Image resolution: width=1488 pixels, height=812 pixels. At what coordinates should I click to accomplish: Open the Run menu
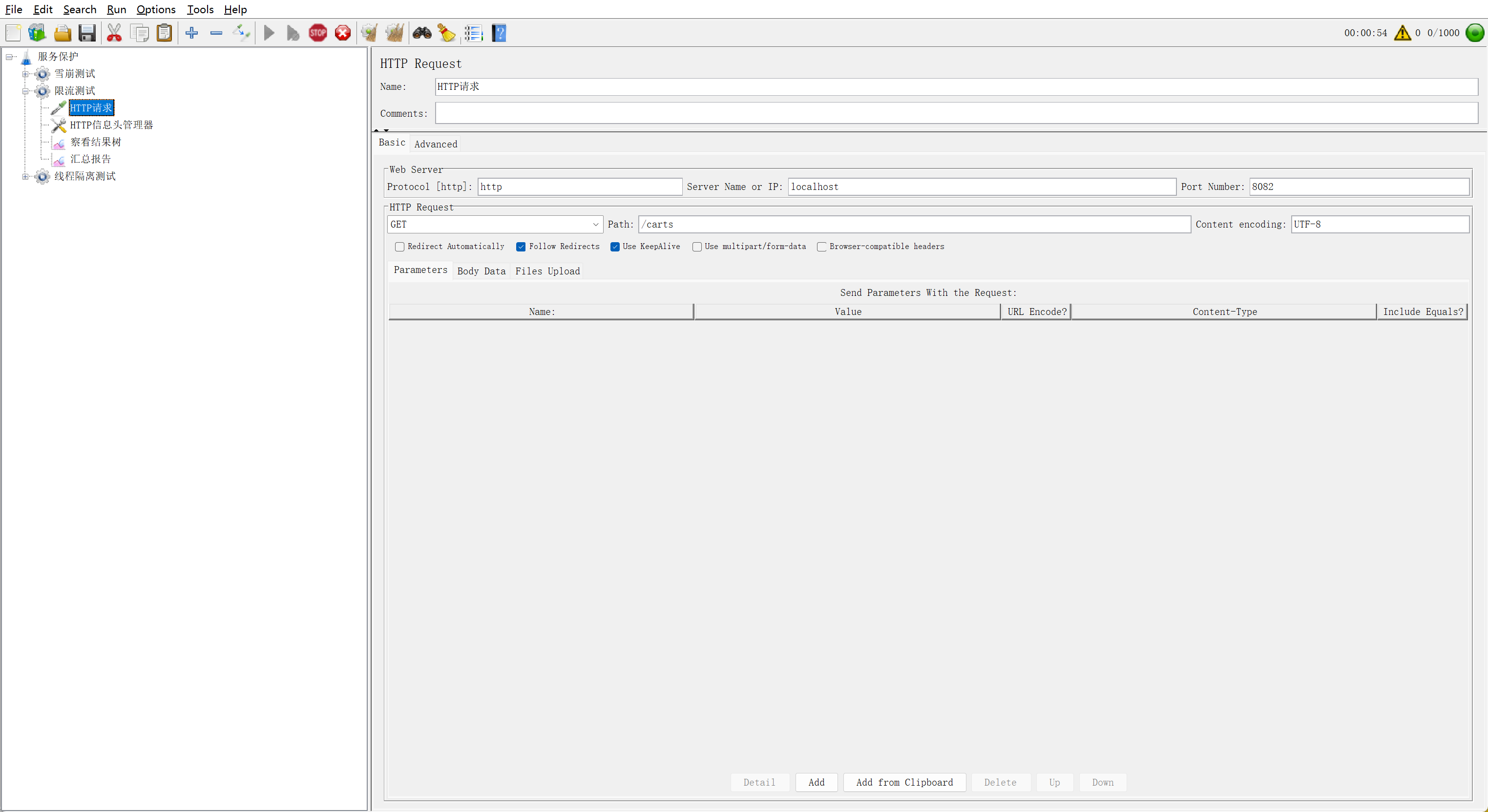[x=116, y=9]
